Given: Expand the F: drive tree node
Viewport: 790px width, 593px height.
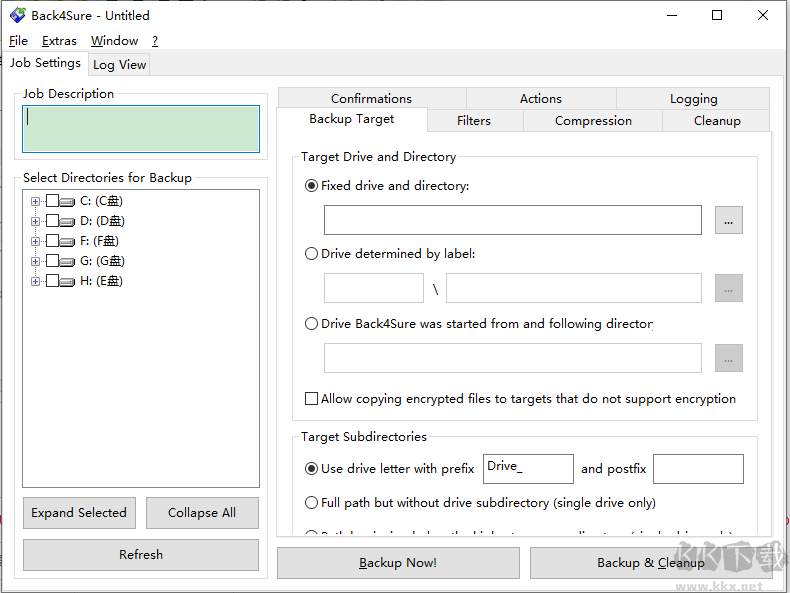Looking at the screenshot, I should [x=35, y=241].
